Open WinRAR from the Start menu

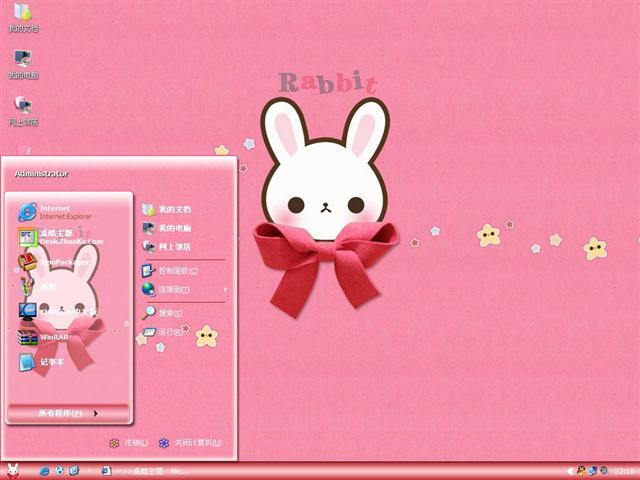[44, 337]
